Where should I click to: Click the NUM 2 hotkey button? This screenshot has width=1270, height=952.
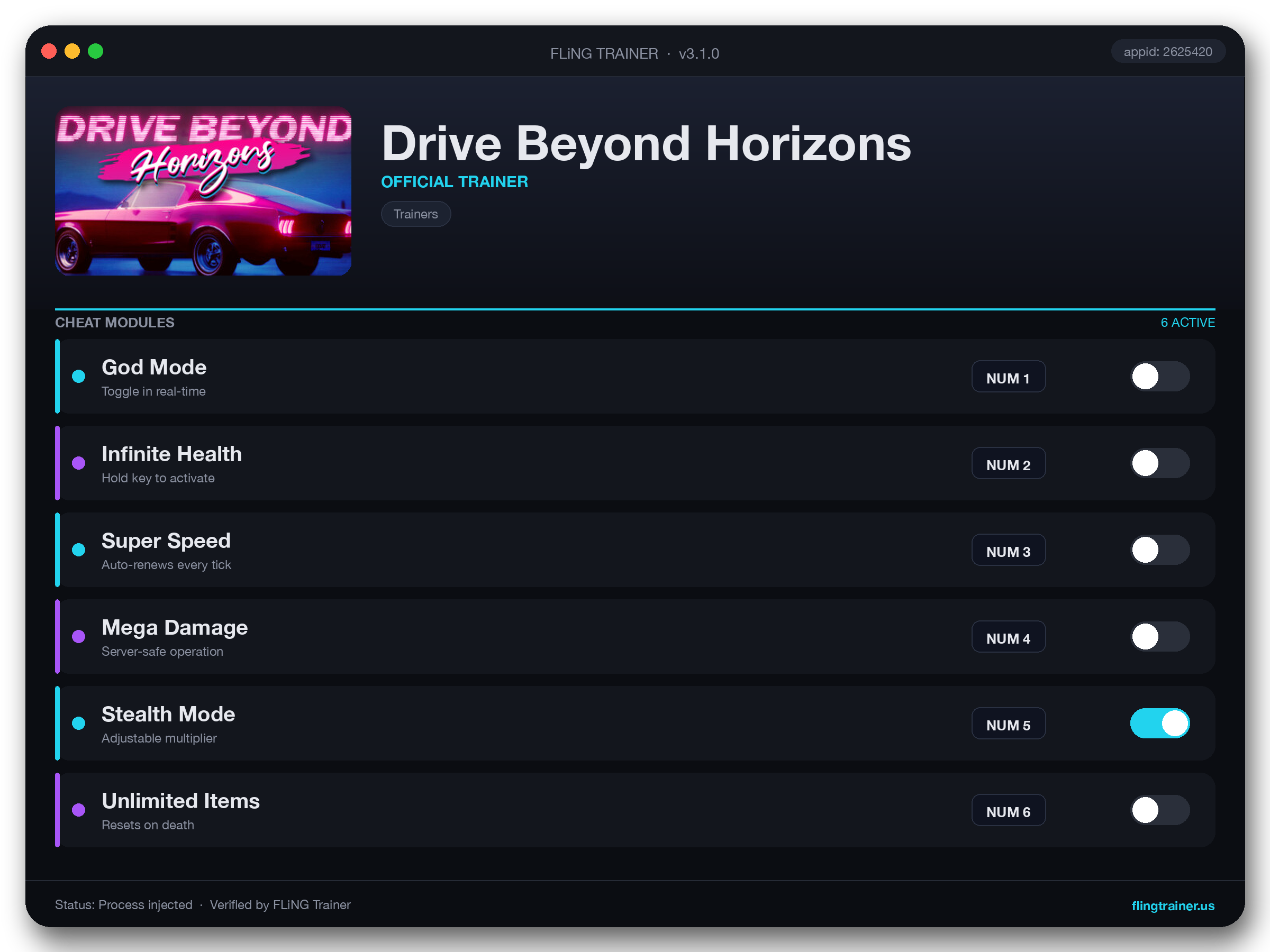pos(1008,463)
